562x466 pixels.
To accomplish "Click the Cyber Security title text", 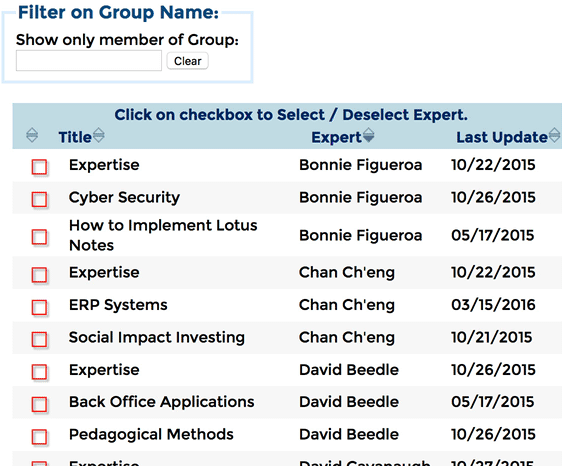I will pyautogui.click(x=124, y=198).
